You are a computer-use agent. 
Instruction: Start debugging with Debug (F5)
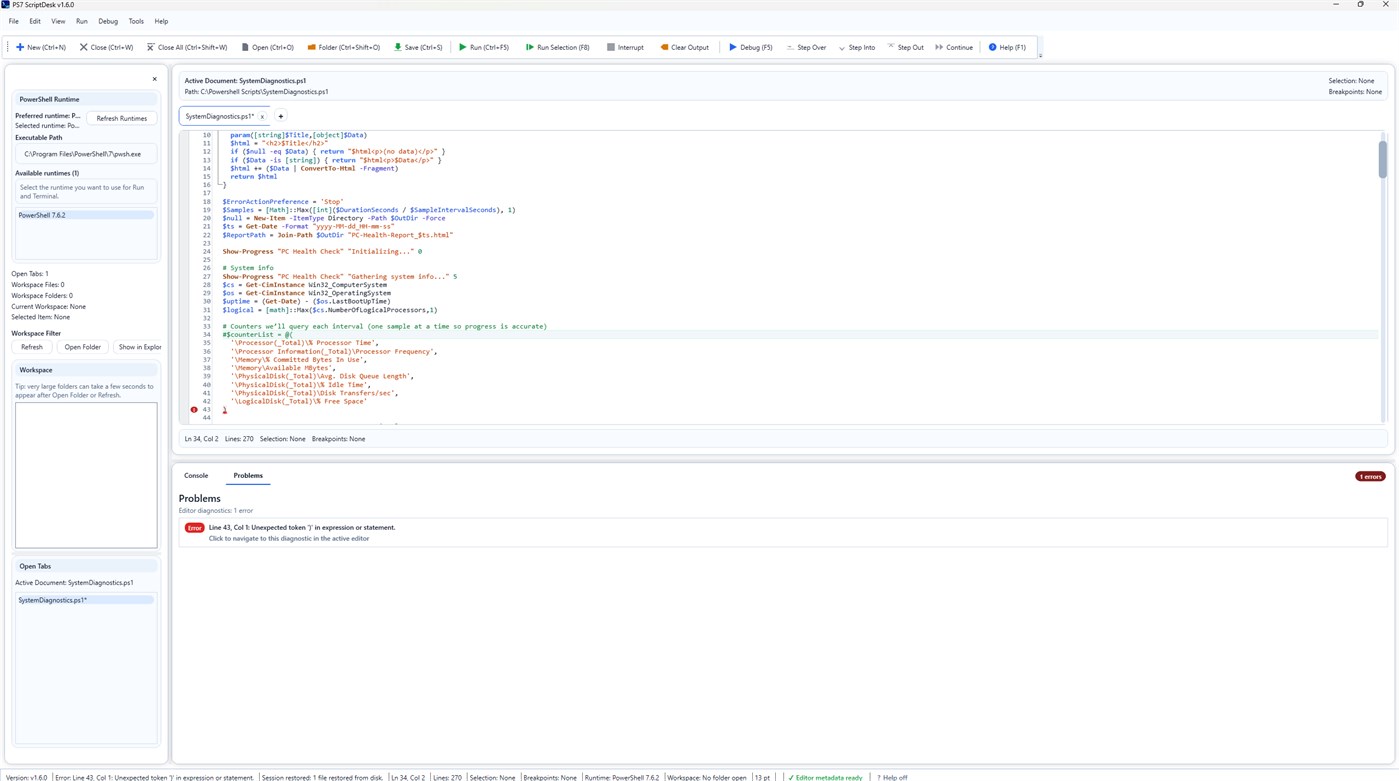(x=750, y=47)
